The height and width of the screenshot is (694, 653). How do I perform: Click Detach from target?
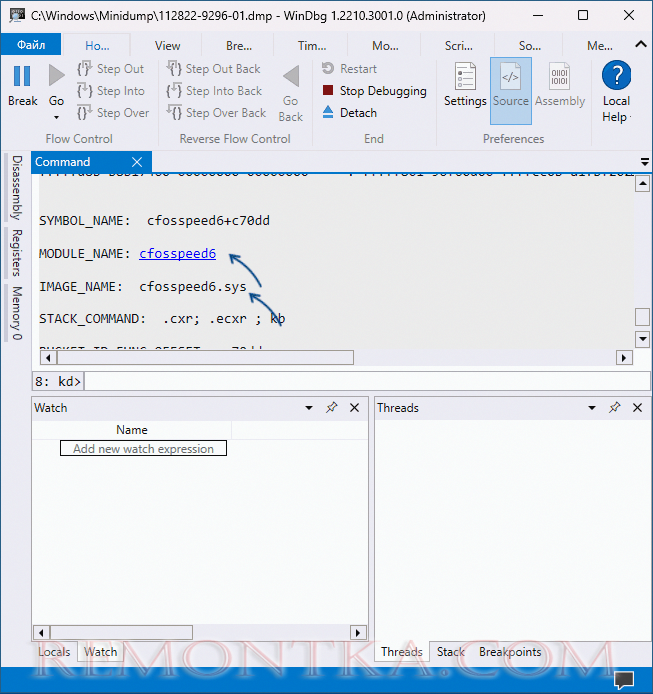(349, 113)
